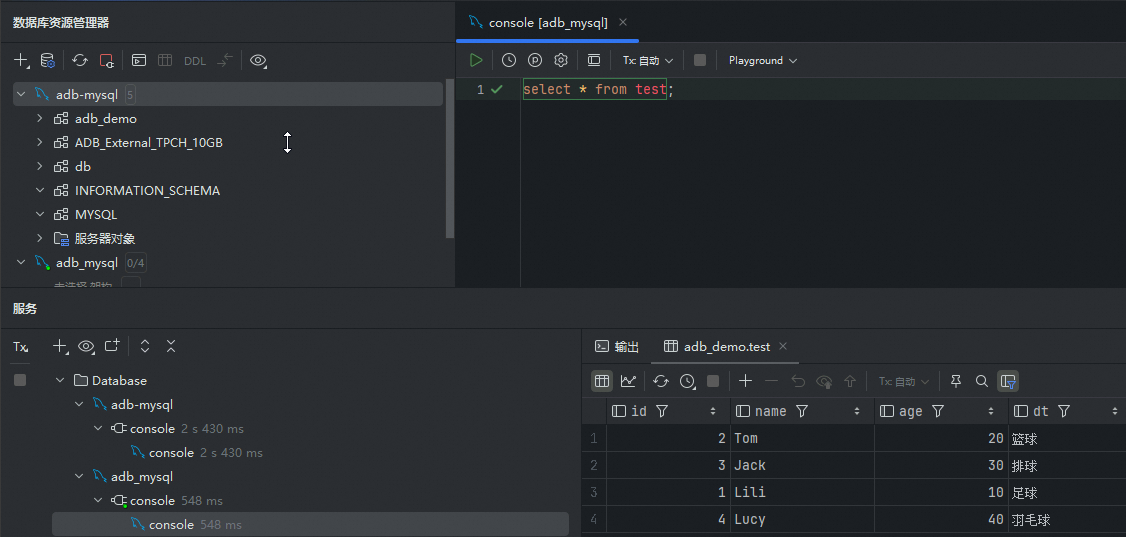Toggle the local filter button in results
The height and width of the screenshot is (537, 1126).
tap(1008, 380)
